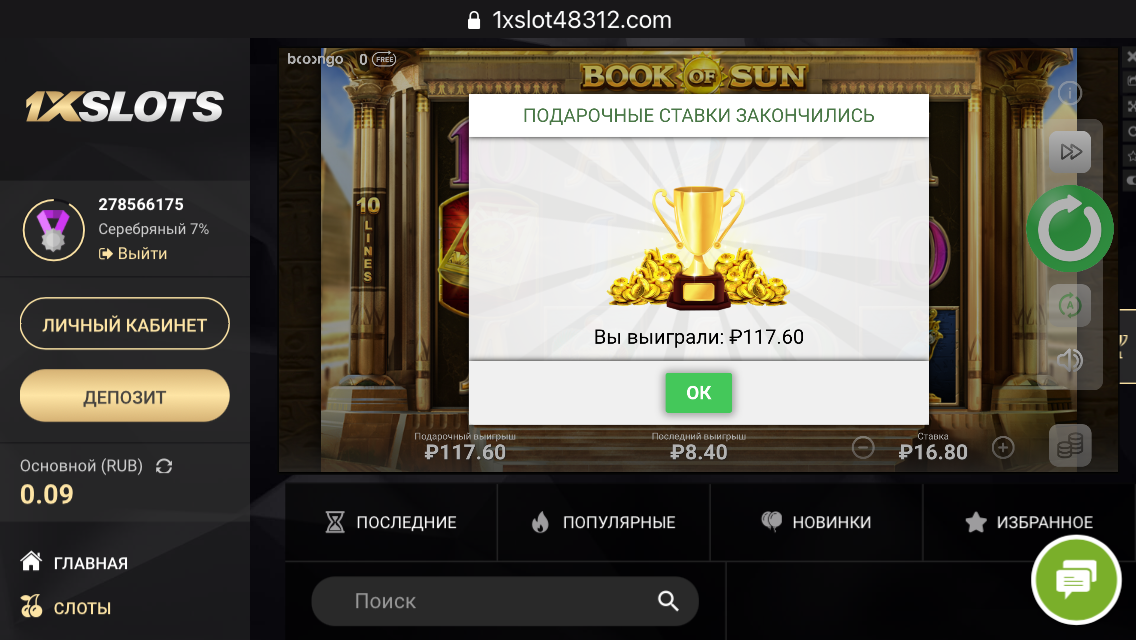Open the live chat bubble

coord(1076,580)
